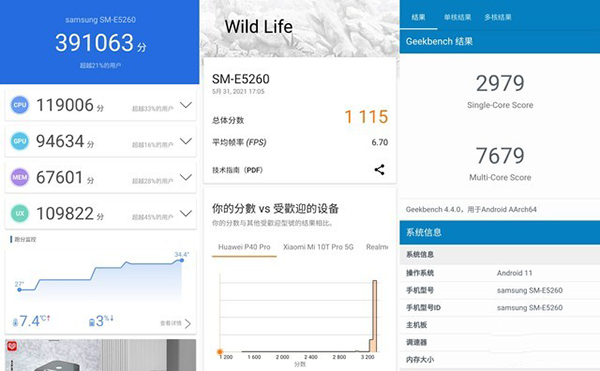Click the GPU score icon

(20, 141)
